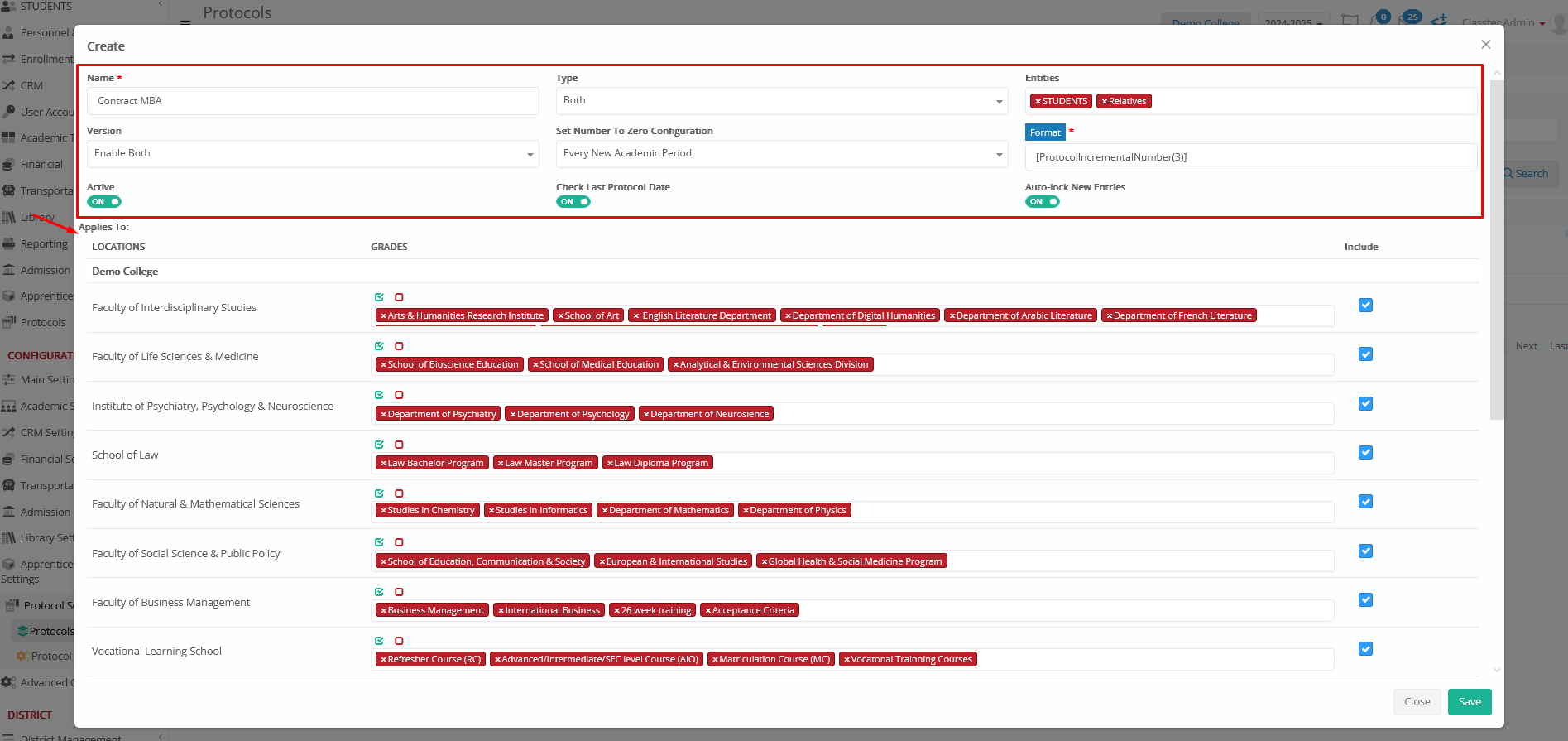Save the new protocol
The image size is (1568, 741).
[1469, 702]
